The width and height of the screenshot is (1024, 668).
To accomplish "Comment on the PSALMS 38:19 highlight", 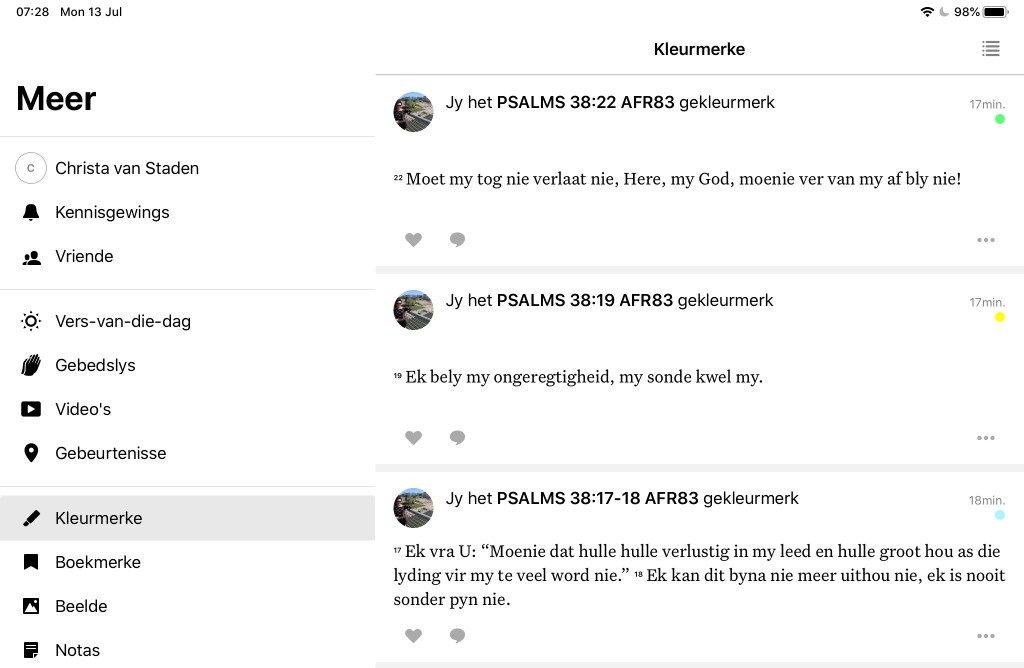I will point(457,438).
